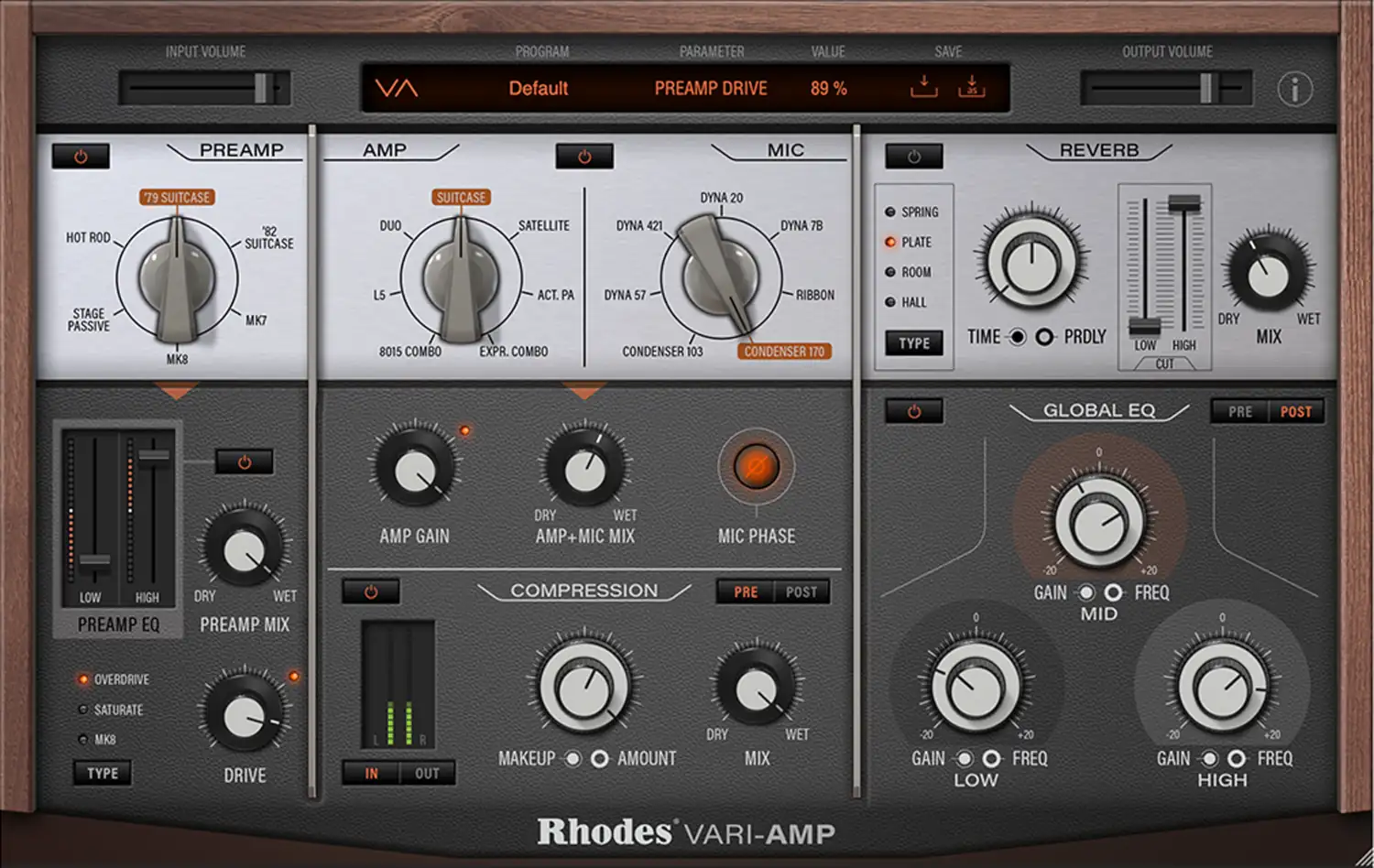Enable the Reverb section power switch
Viewport: 1374px width, 868px height.
coord(912,155)
